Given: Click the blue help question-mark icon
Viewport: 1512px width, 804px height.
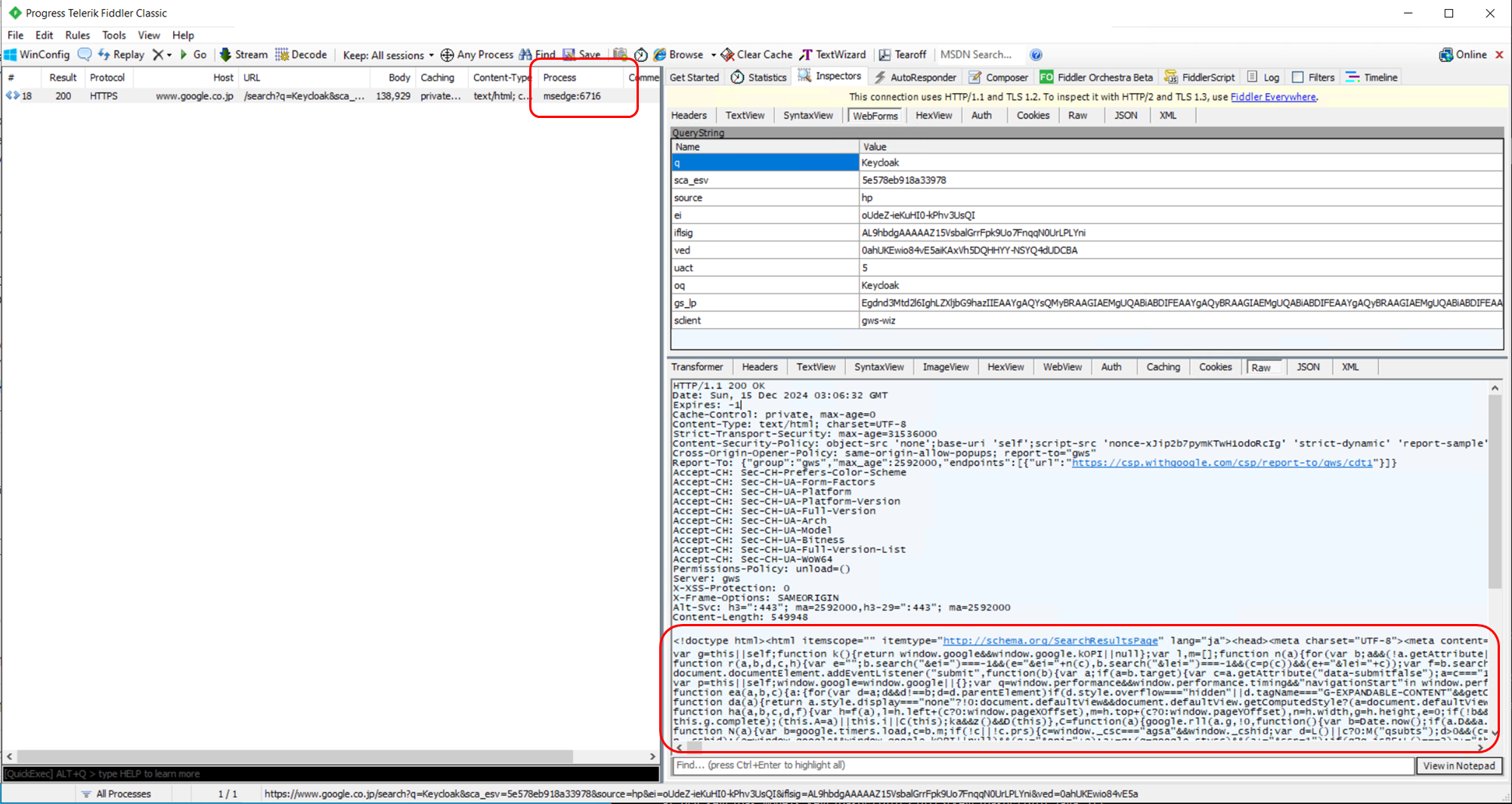Looking at the screenshot, I should [x=1036, y=54].
